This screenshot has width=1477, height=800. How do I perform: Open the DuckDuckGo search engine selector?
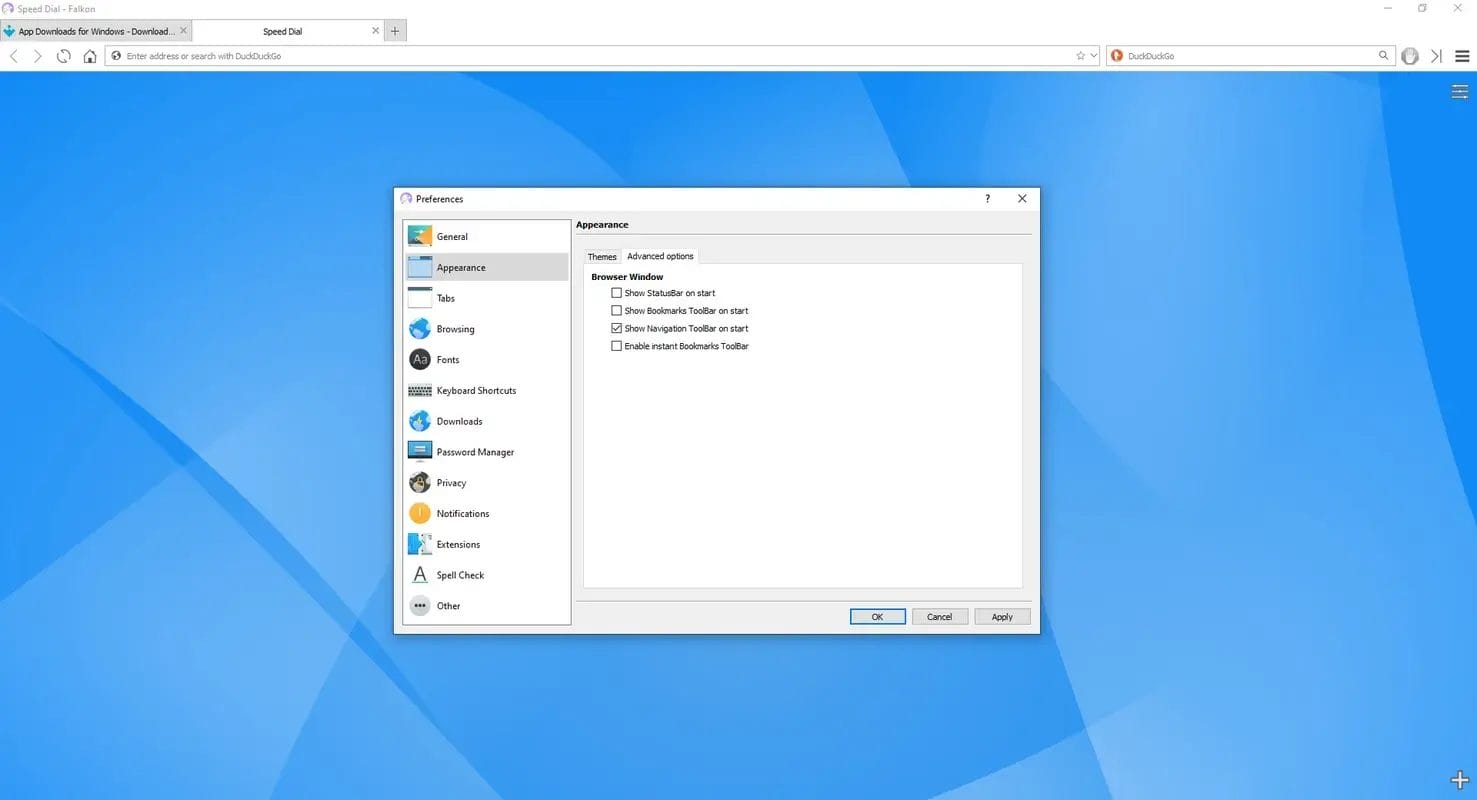click(1118, 56)
